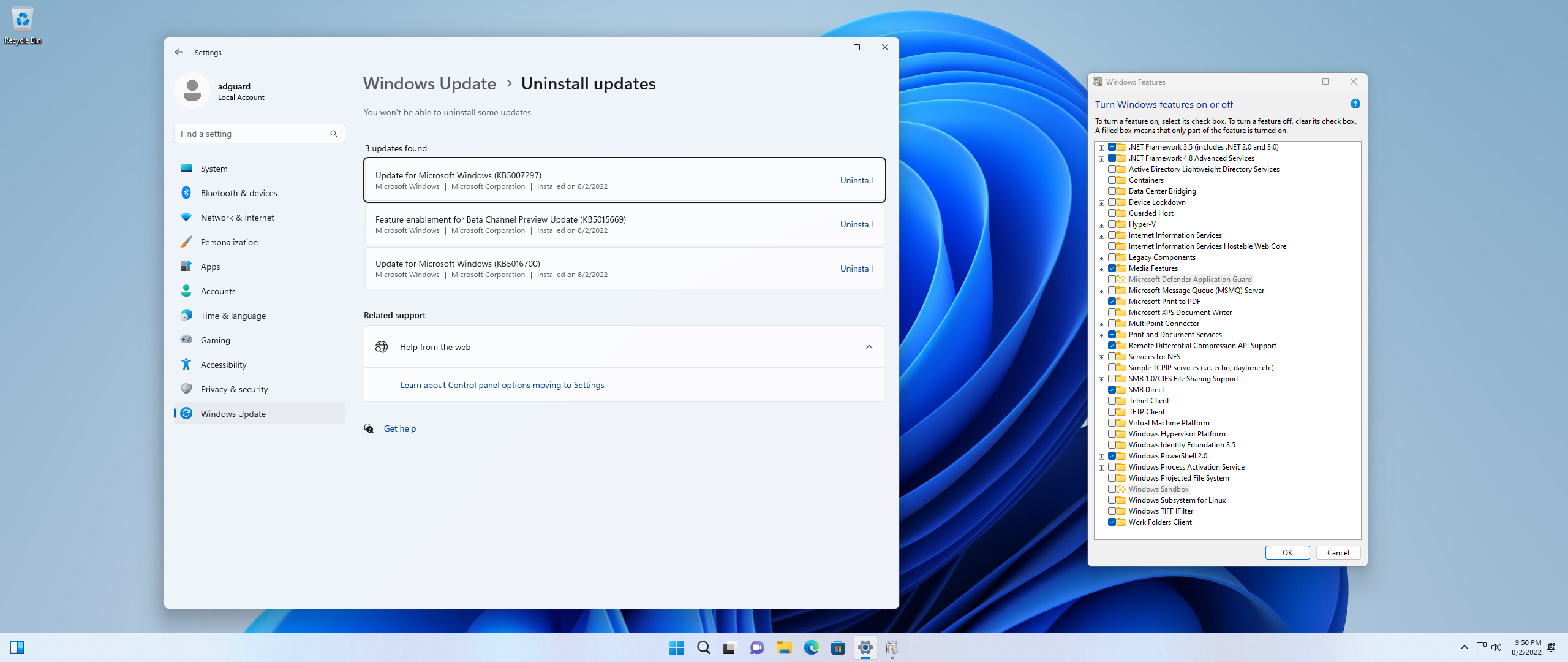Click the taskbar clock showing 9:50 PM
The image size is (1568, 662).
click(1526, 647)
